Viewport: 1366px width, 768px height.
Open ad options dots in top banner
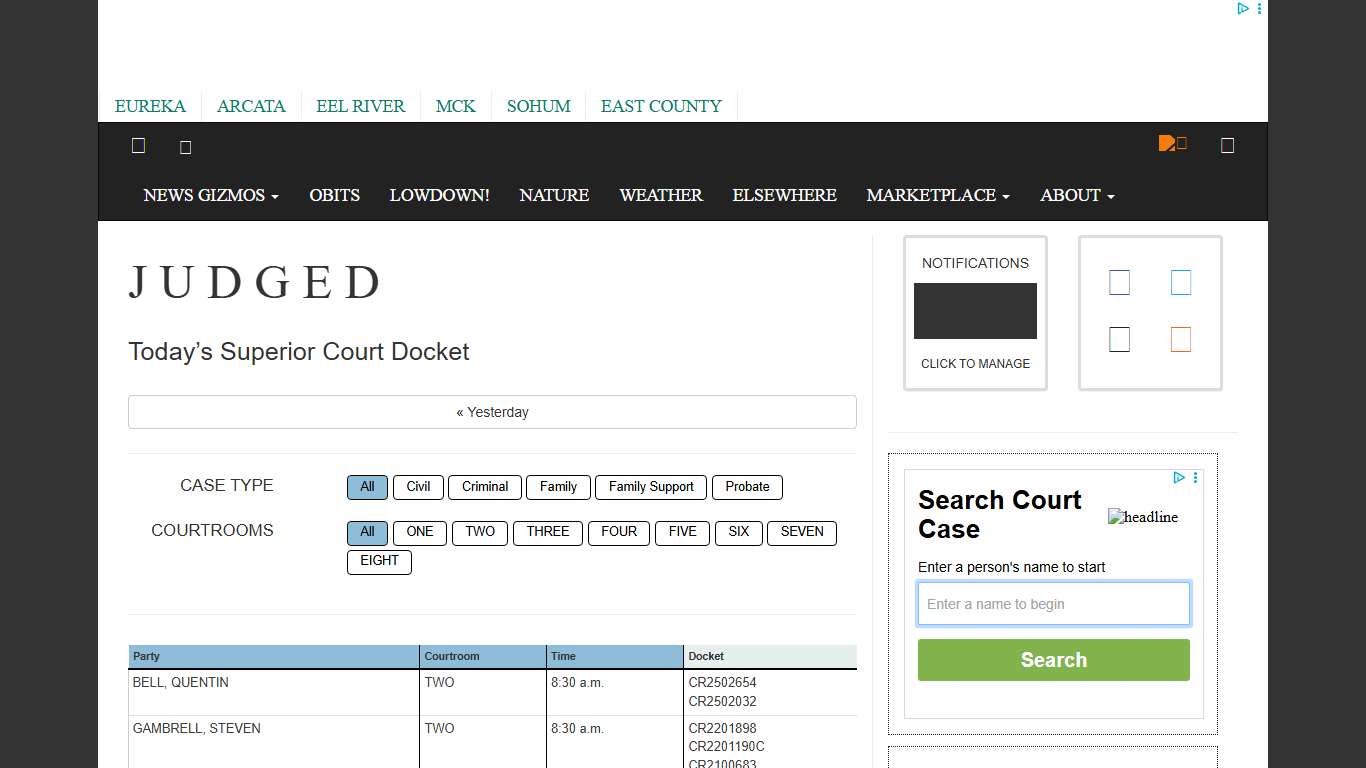(1259, 9)
